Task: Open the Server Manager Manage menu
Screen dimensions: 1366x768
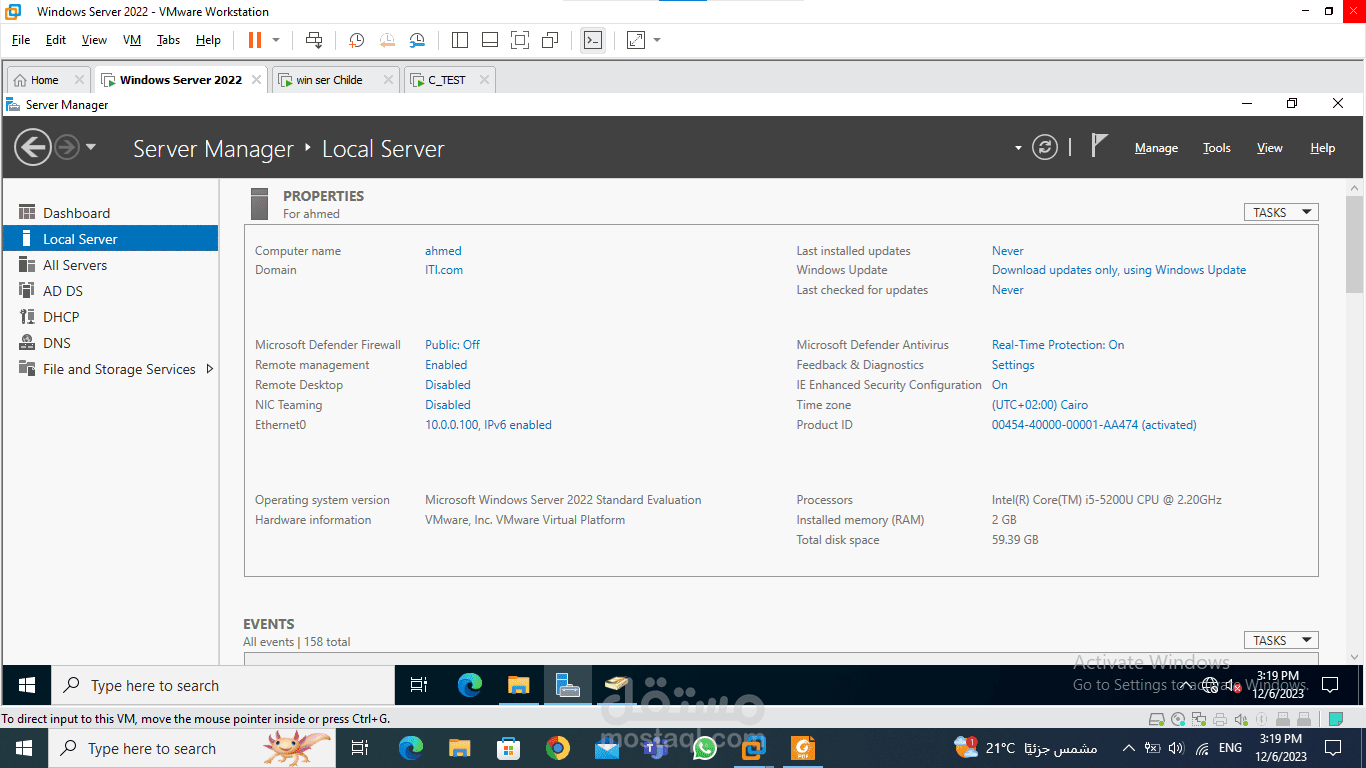Action: 1156,148
